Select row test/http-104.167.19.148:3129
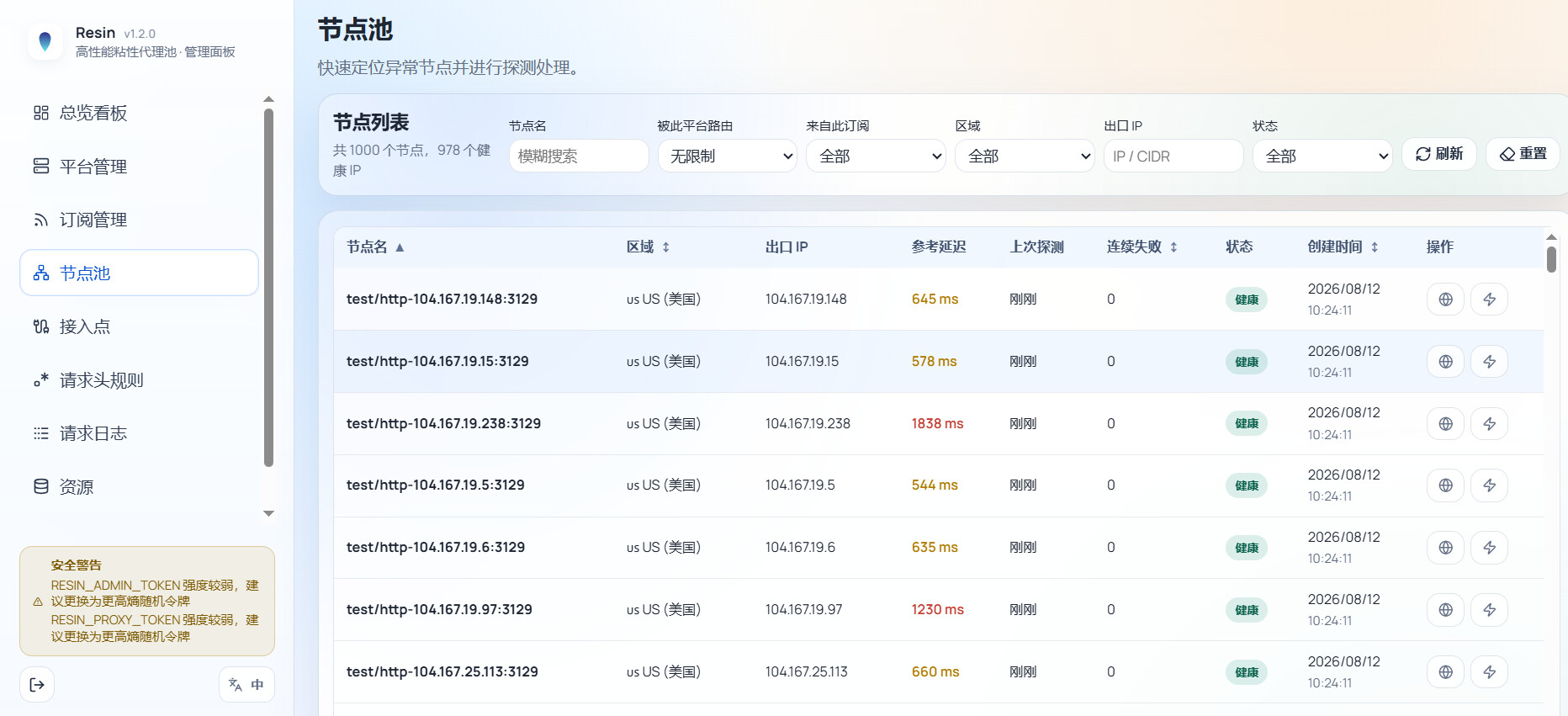 click(938, 300)
